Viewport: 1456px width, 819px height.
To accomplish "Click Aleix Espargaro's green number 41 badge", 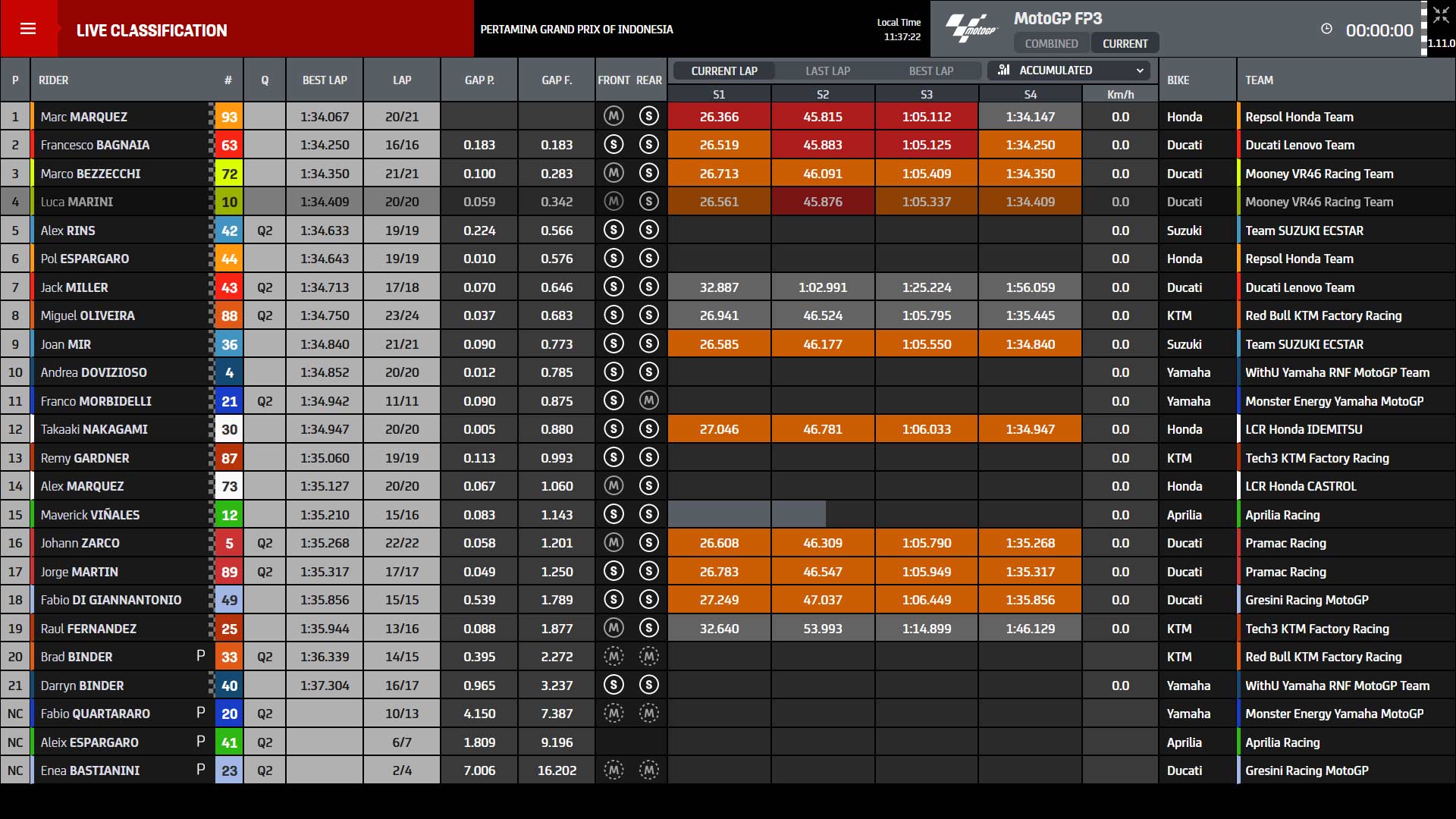I will [229, 742].
